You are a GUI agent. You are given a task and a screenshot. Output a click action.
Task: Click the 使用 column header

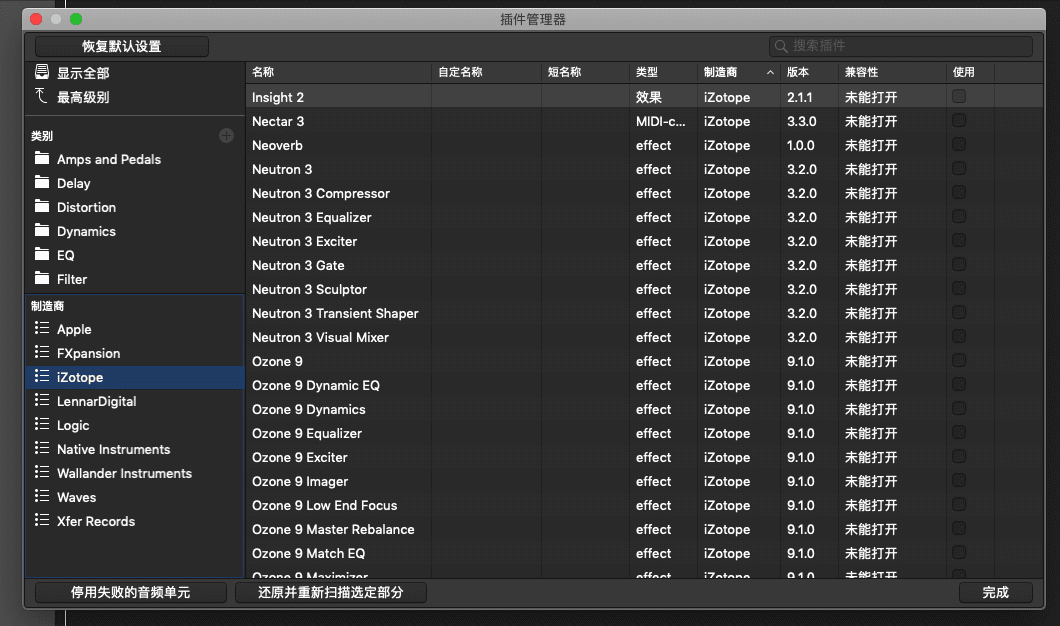click(x=971, y=72)
